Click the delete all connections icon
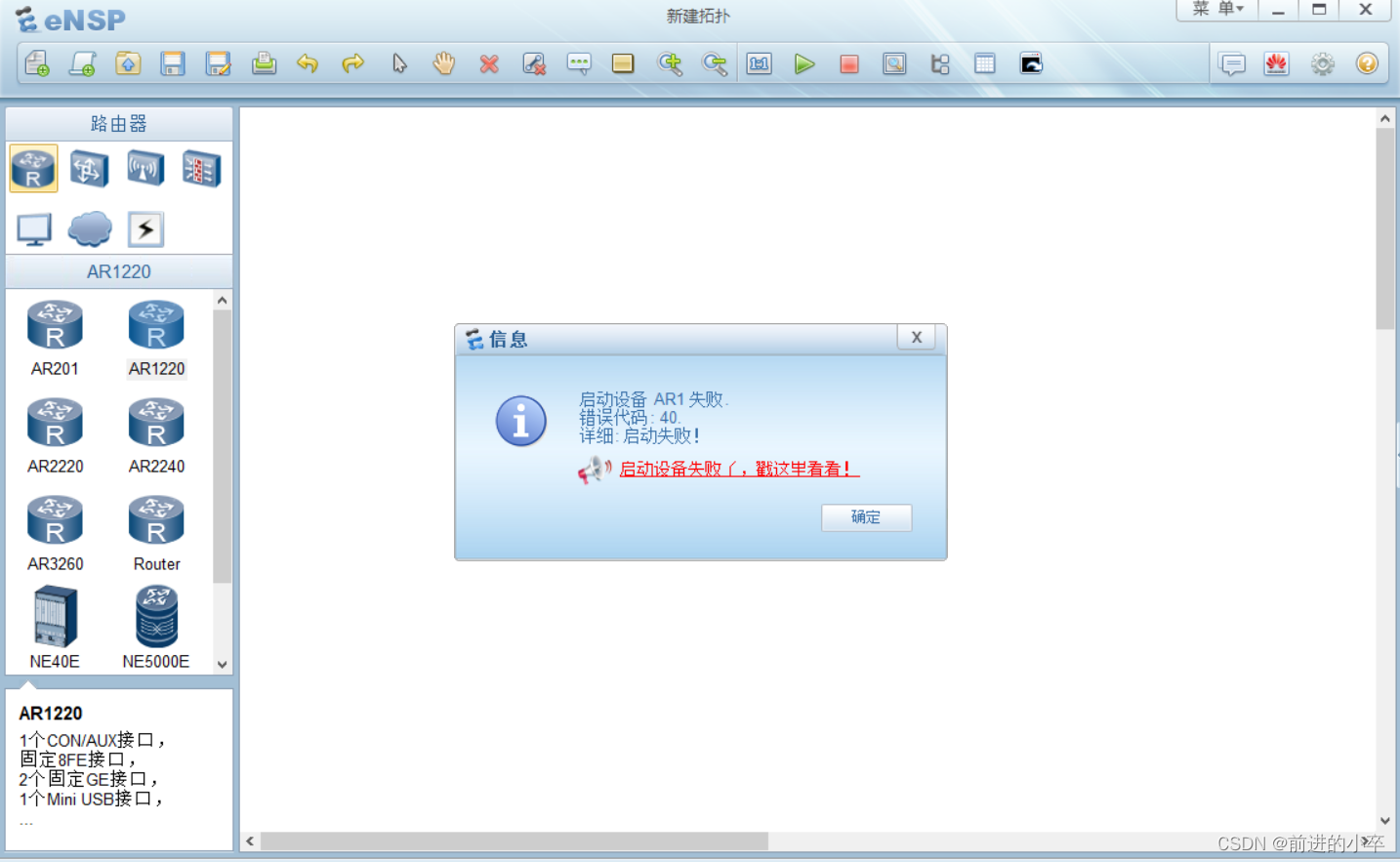 pos(534,64)
